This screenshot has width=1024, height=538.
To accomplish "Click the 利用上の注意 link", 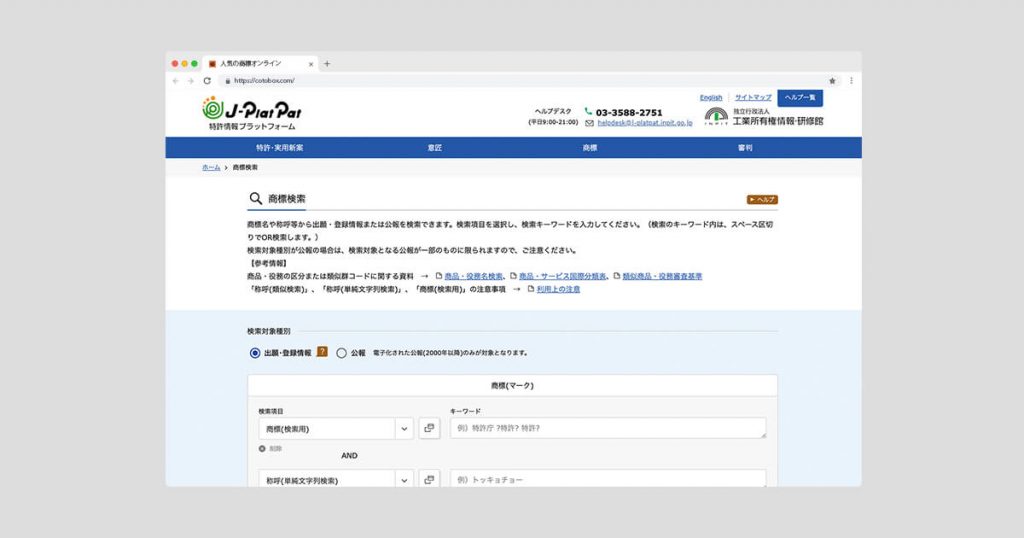I will click(558, 289).
